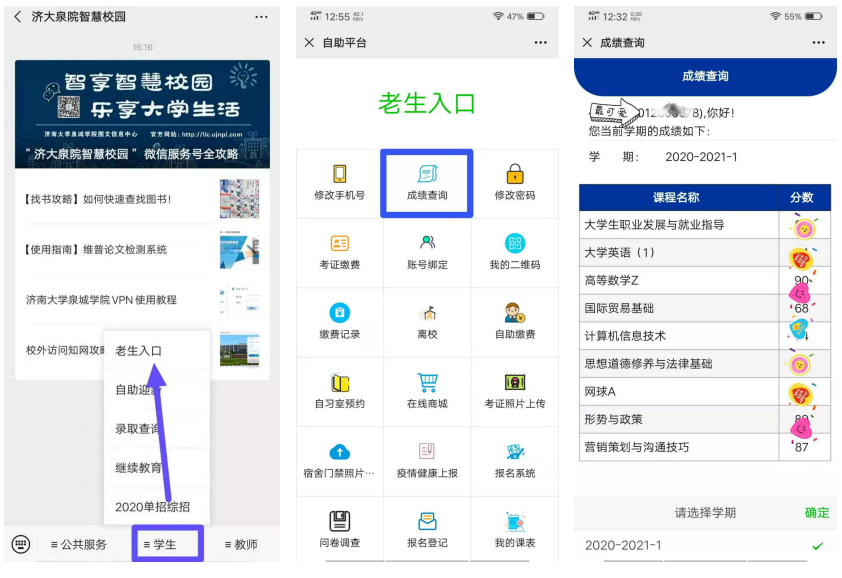Open the 教师 bottom menu
842x578 pixels.
241,545
